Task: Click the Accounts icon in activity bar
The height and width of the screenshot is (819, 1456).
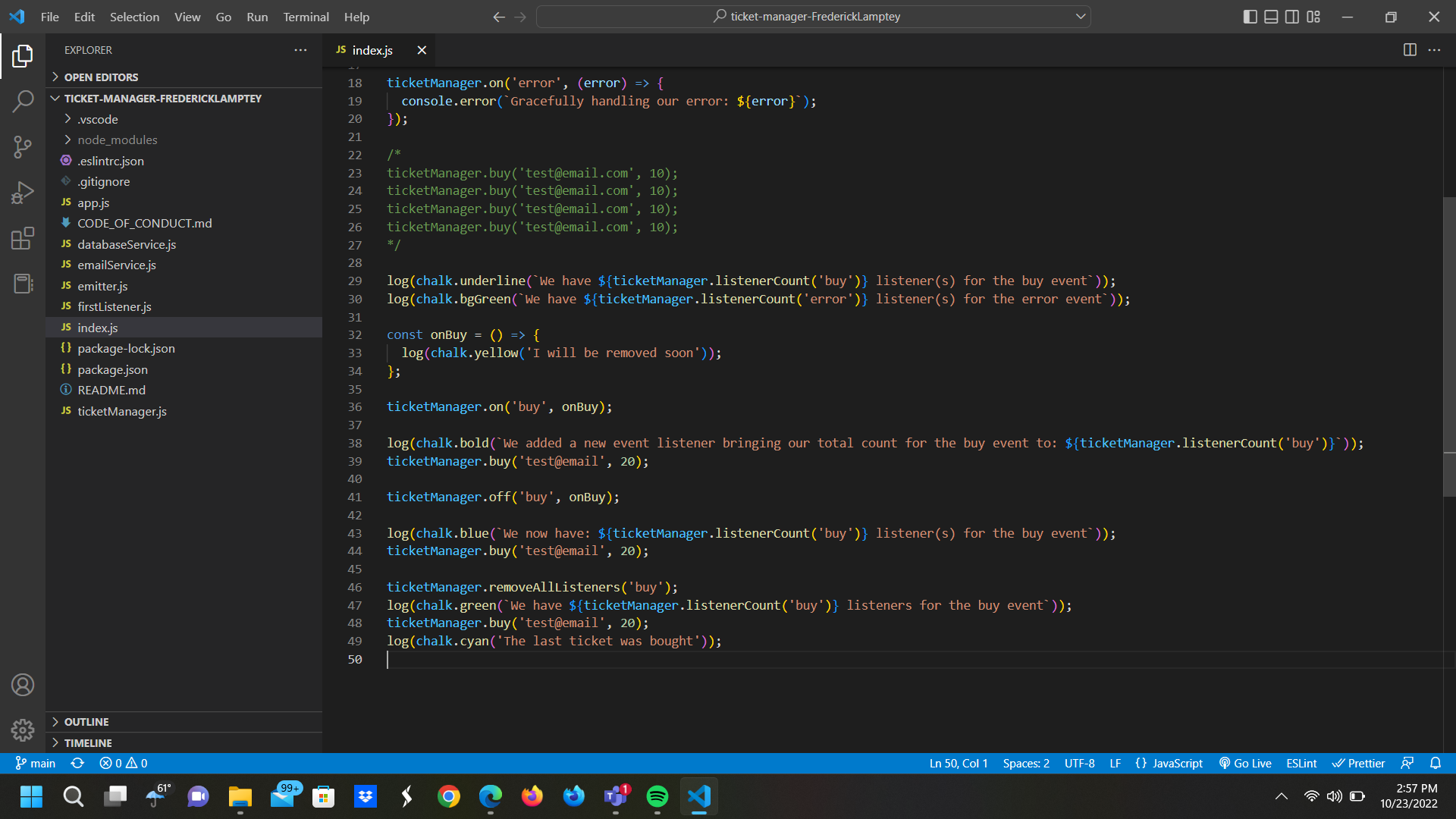Action: coord(23,684)
